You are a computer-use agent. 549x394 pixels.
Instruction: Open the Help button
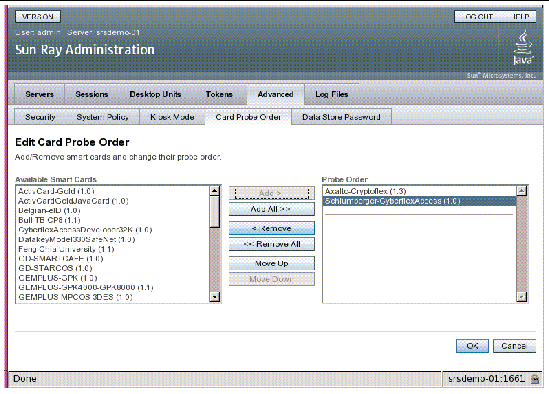521,16
